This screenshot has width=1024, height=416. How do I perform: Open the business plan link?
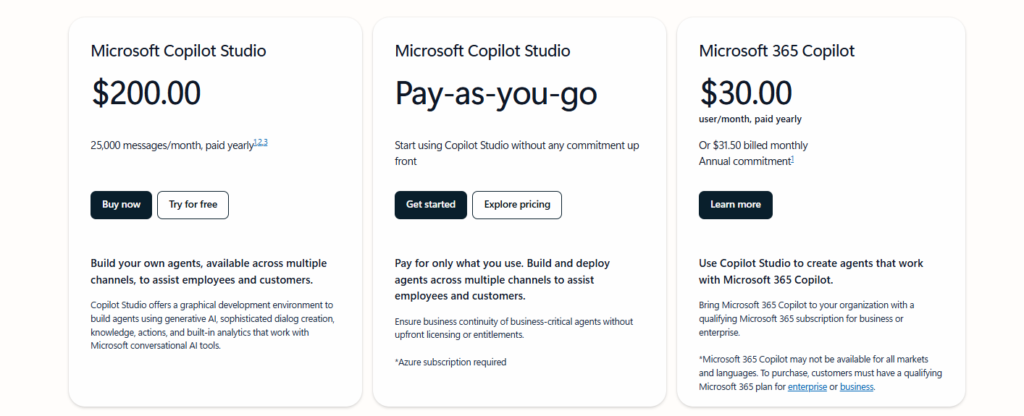pos(856,387)
